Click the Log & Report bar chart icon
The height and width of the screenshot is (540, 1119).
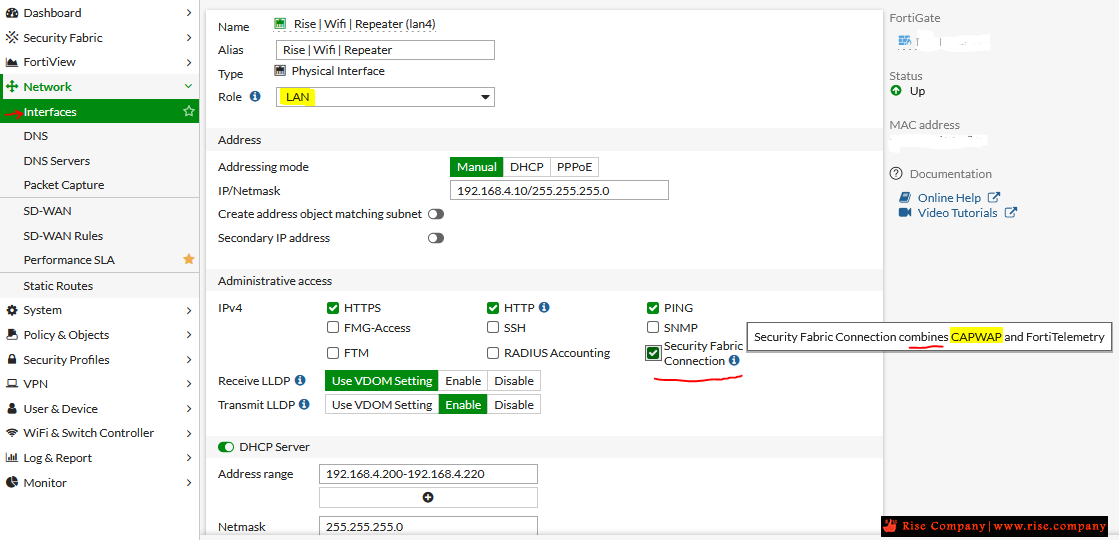[11, 458]
